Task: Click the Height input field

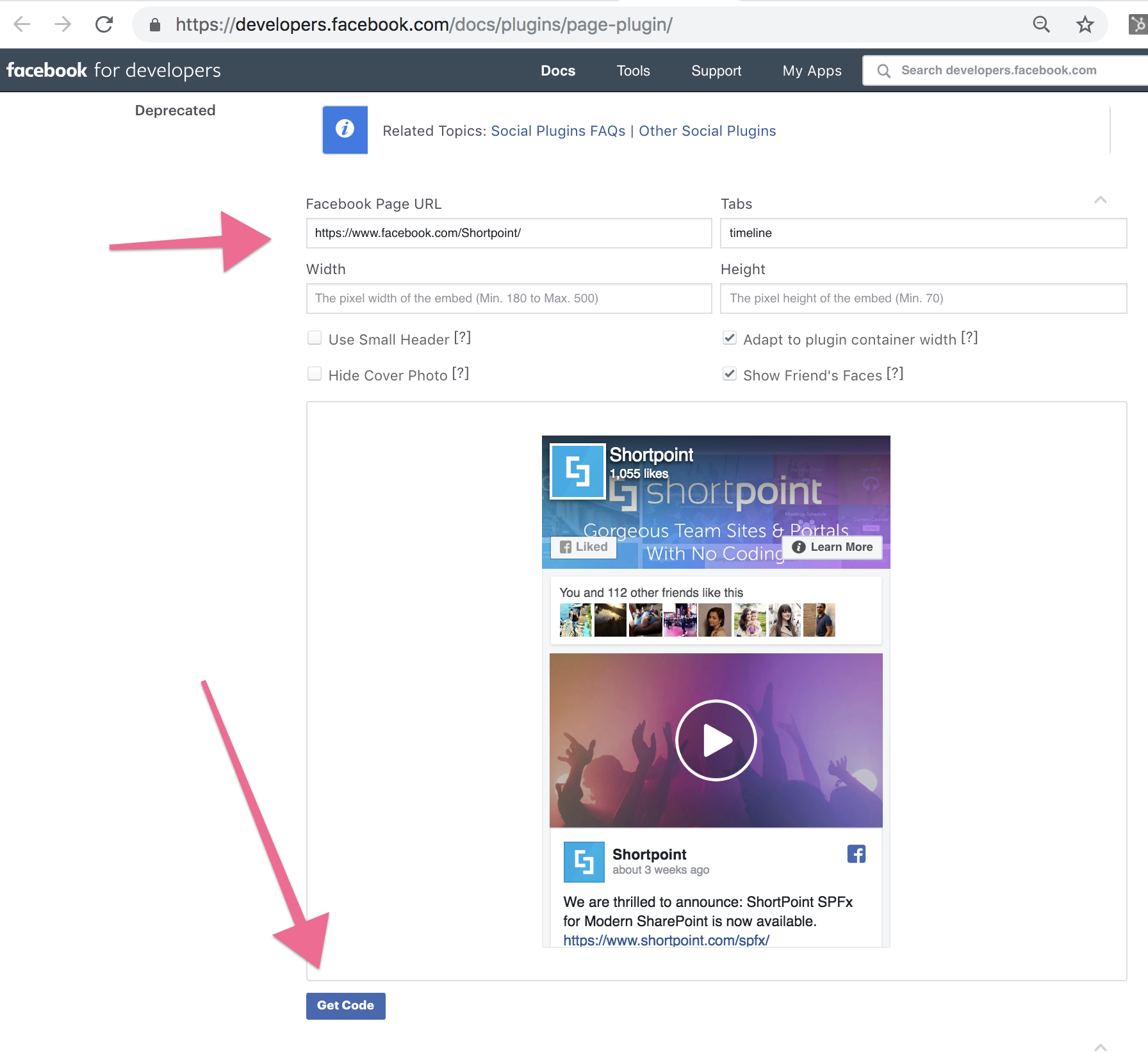Action: click(x=923, y=298)
